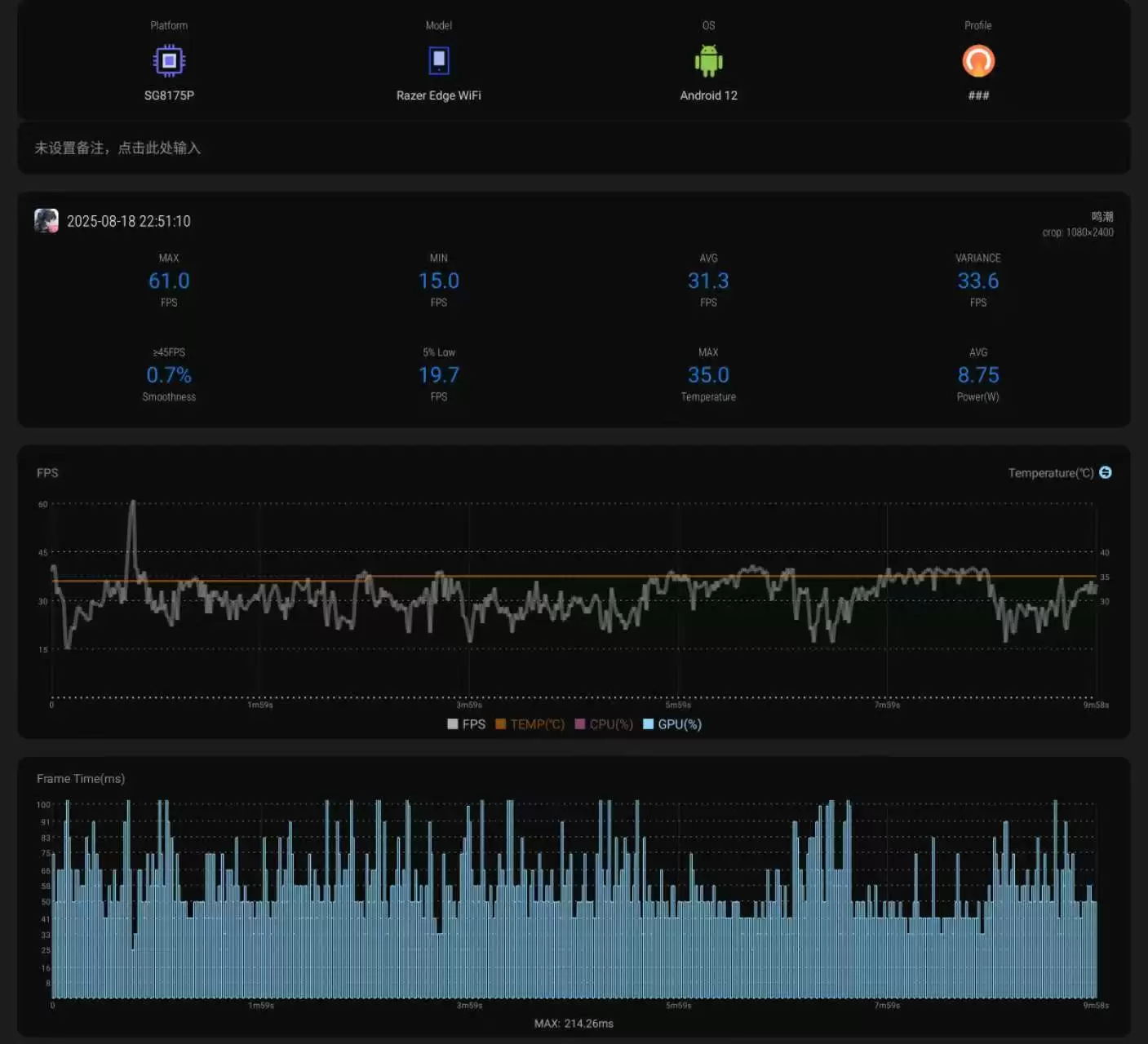Click the game thumbnail beside the timestamp

point(47,221)
